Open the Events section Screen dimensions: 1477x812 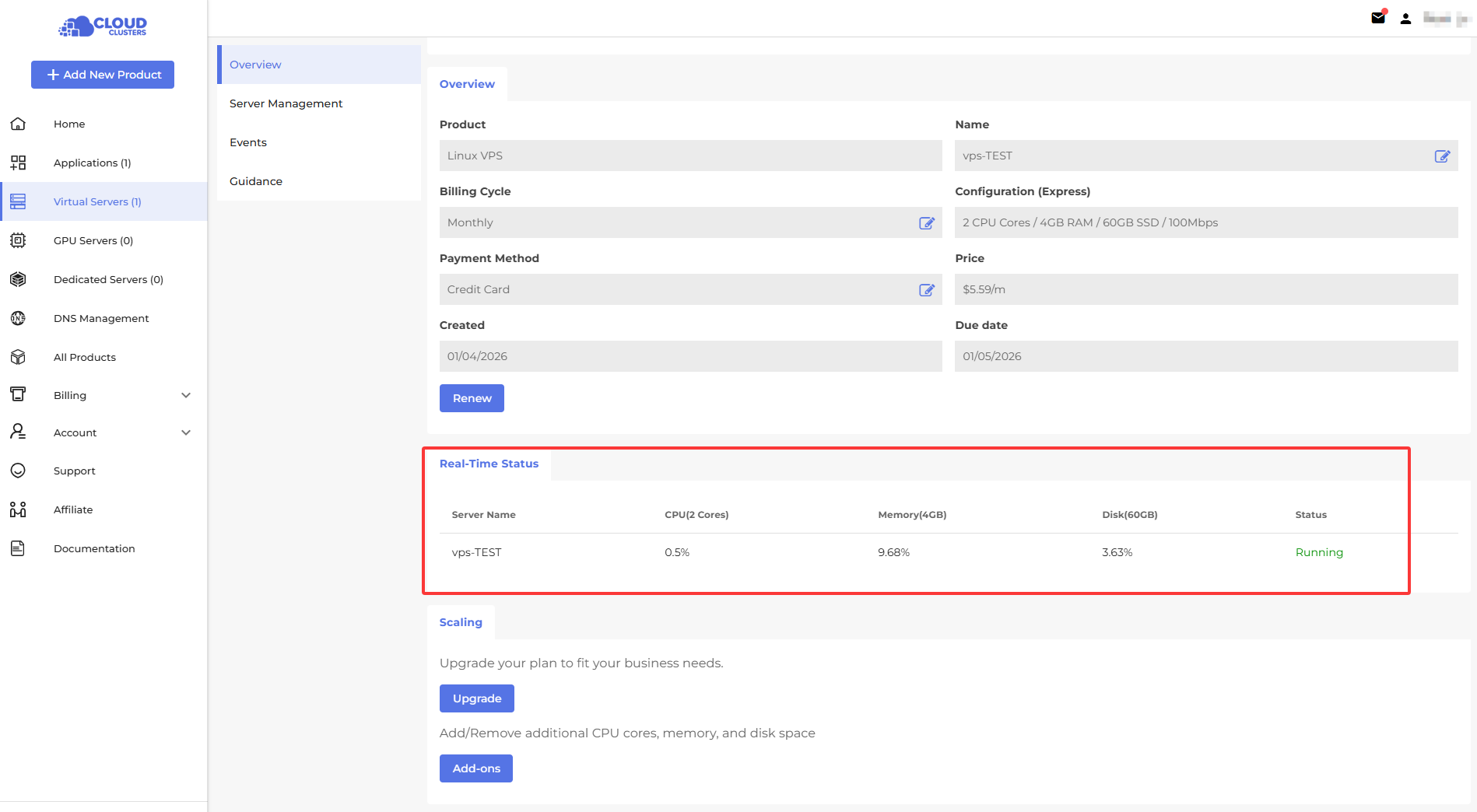[x=248, y=142]
